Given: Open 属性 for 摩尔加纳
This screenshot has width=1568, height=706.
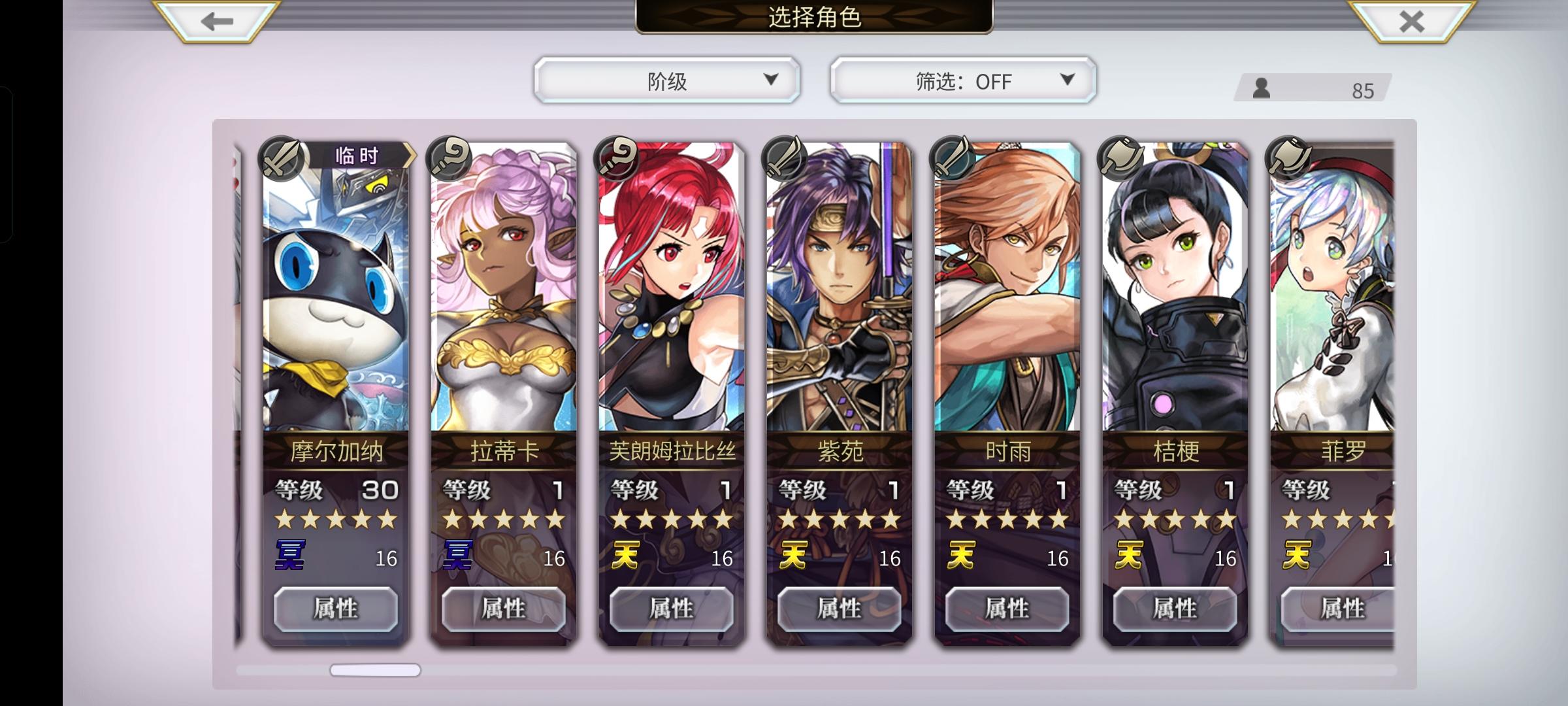Looking at the screenshot, I should click(x=336, y=609).
